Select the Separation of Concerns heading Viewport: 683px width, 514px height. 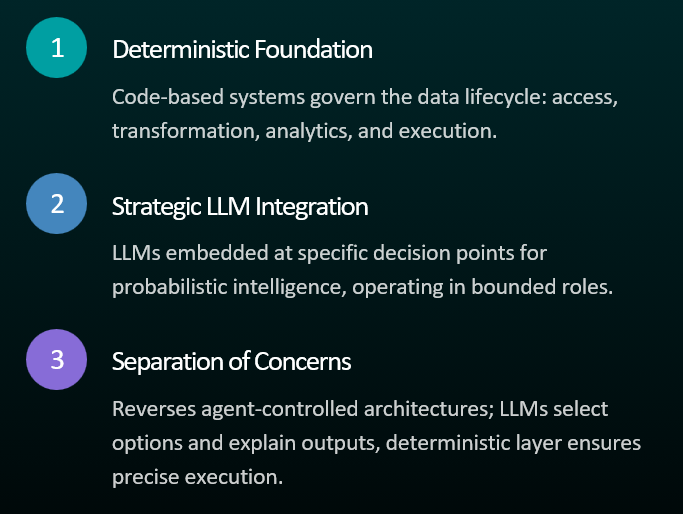click(231, 362)
